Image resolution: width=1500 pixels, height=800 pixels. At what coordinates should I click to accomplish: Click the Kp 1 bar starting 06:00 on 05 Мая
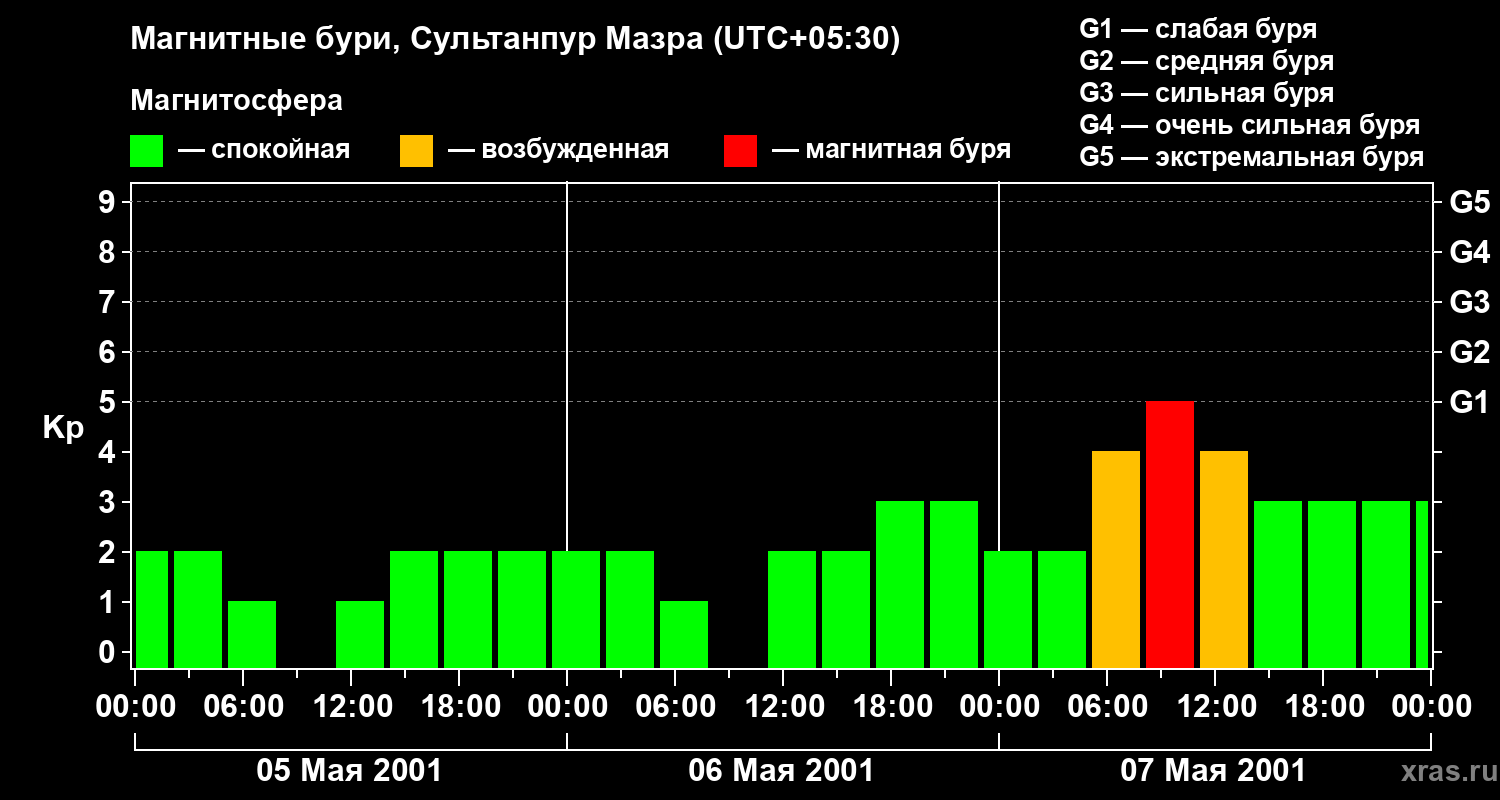(252, 634)
